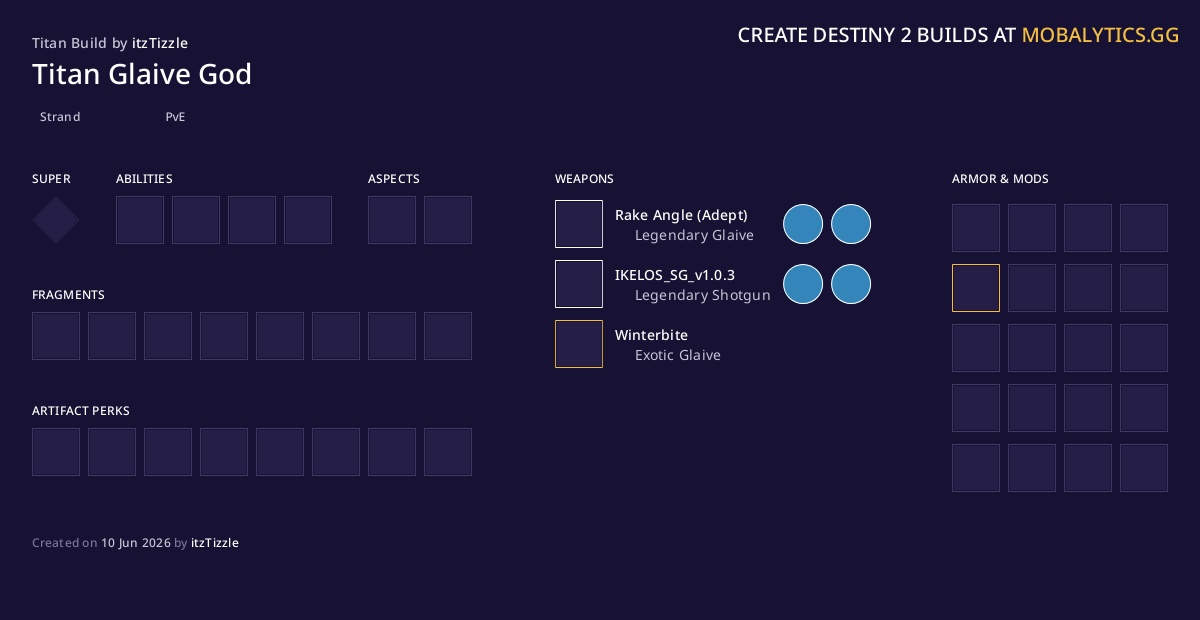
Task: Click itzTizzle in the created-on footer
Action: coord(215,543)
